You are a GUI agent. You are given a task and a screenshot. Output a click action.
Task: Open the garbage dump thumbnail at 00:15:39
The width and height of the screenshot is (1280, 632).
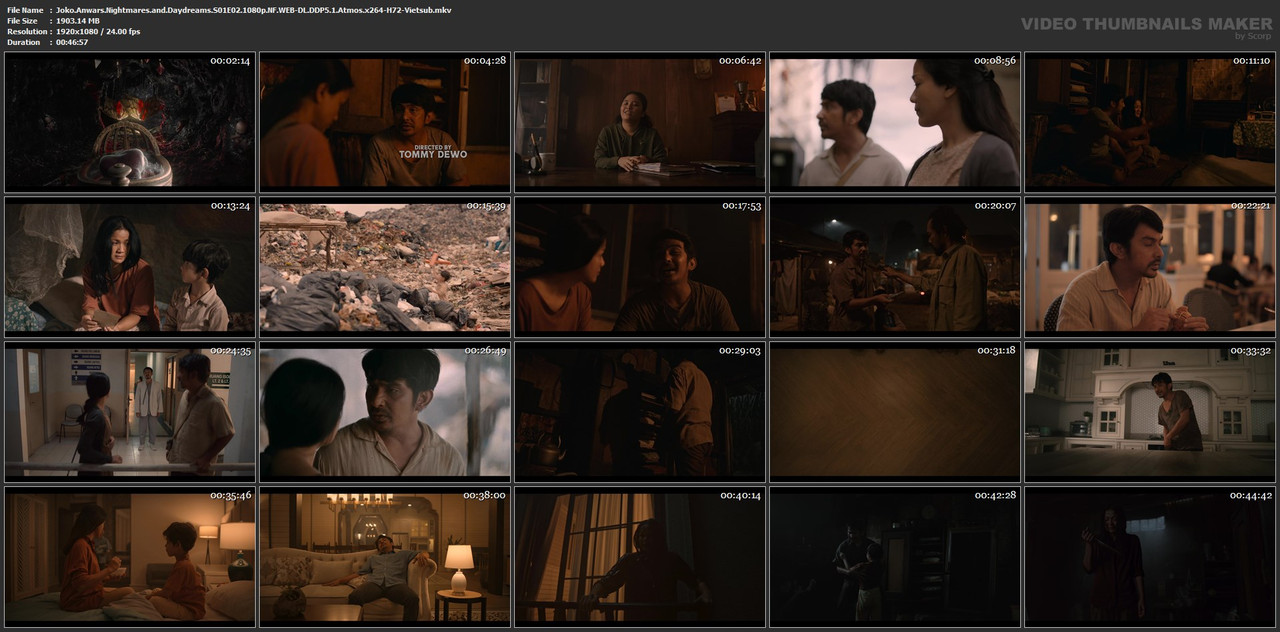[385, 267]
